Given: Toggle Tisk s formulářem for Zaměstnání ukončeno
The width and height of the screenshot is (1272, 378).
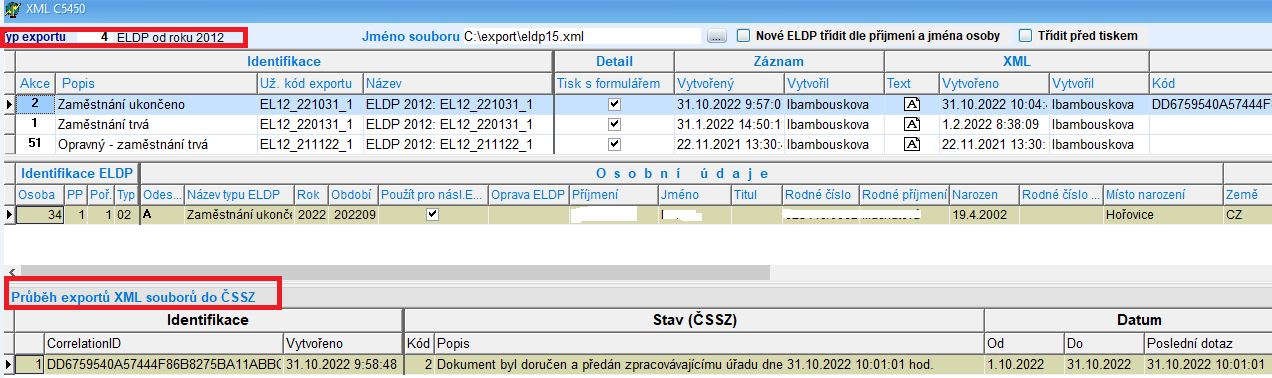Looking at the screenshot, I should (x=614, y=103).
